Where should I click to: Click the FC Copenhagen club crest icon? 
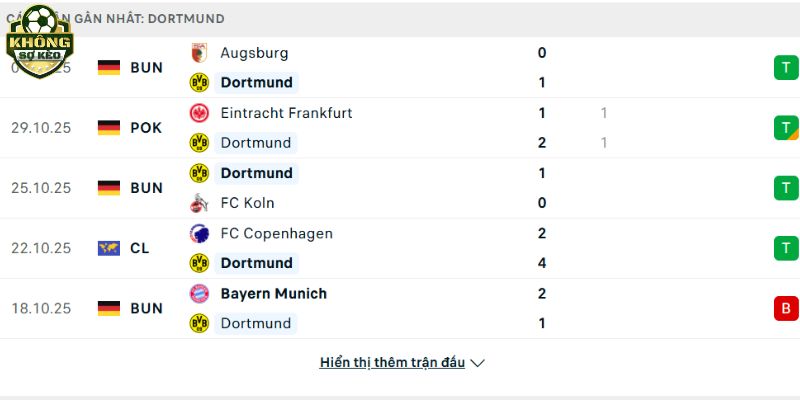coord(198,233)
